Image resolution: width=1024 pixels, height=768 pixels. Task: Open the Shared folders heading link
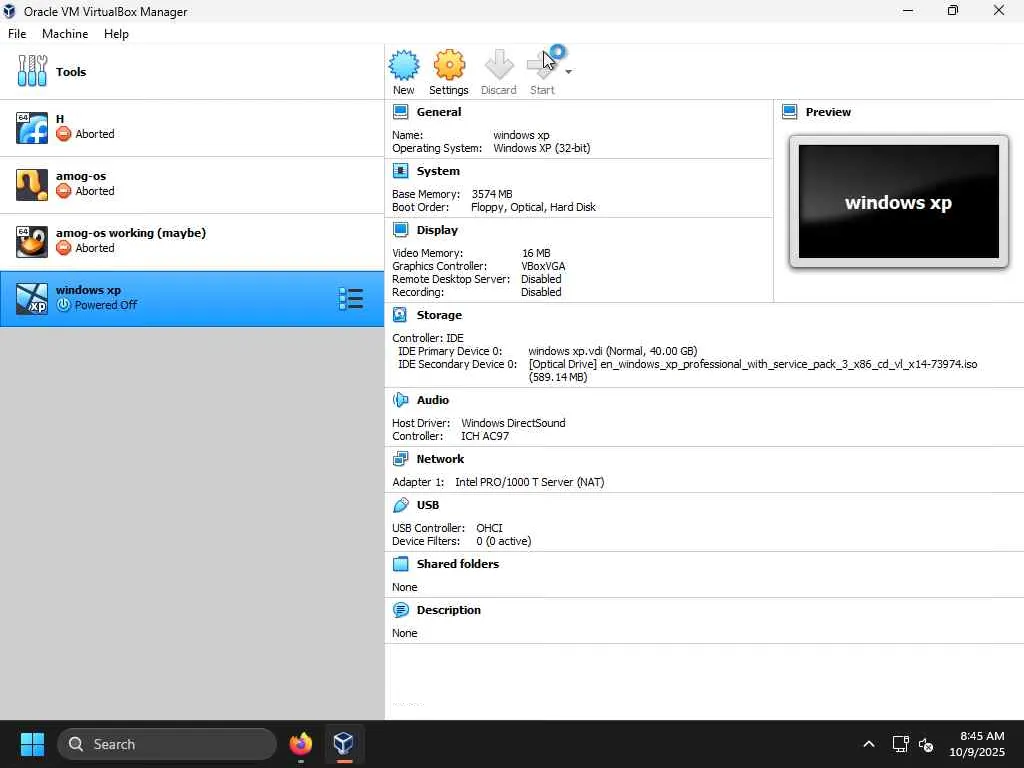(458, 564)
